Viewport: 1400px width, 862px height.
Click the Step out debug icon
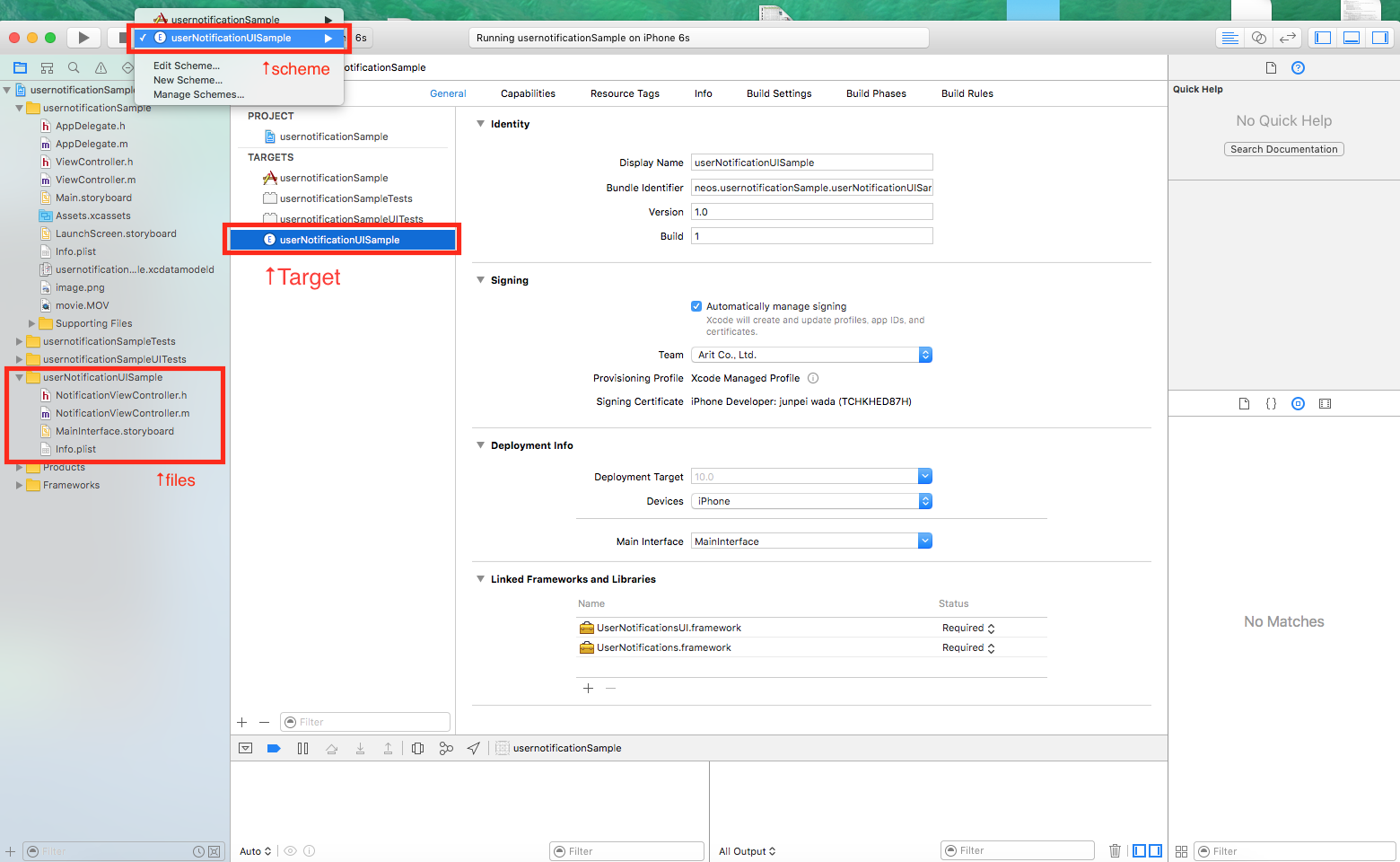pyautogui.click(x=388, y=748)
